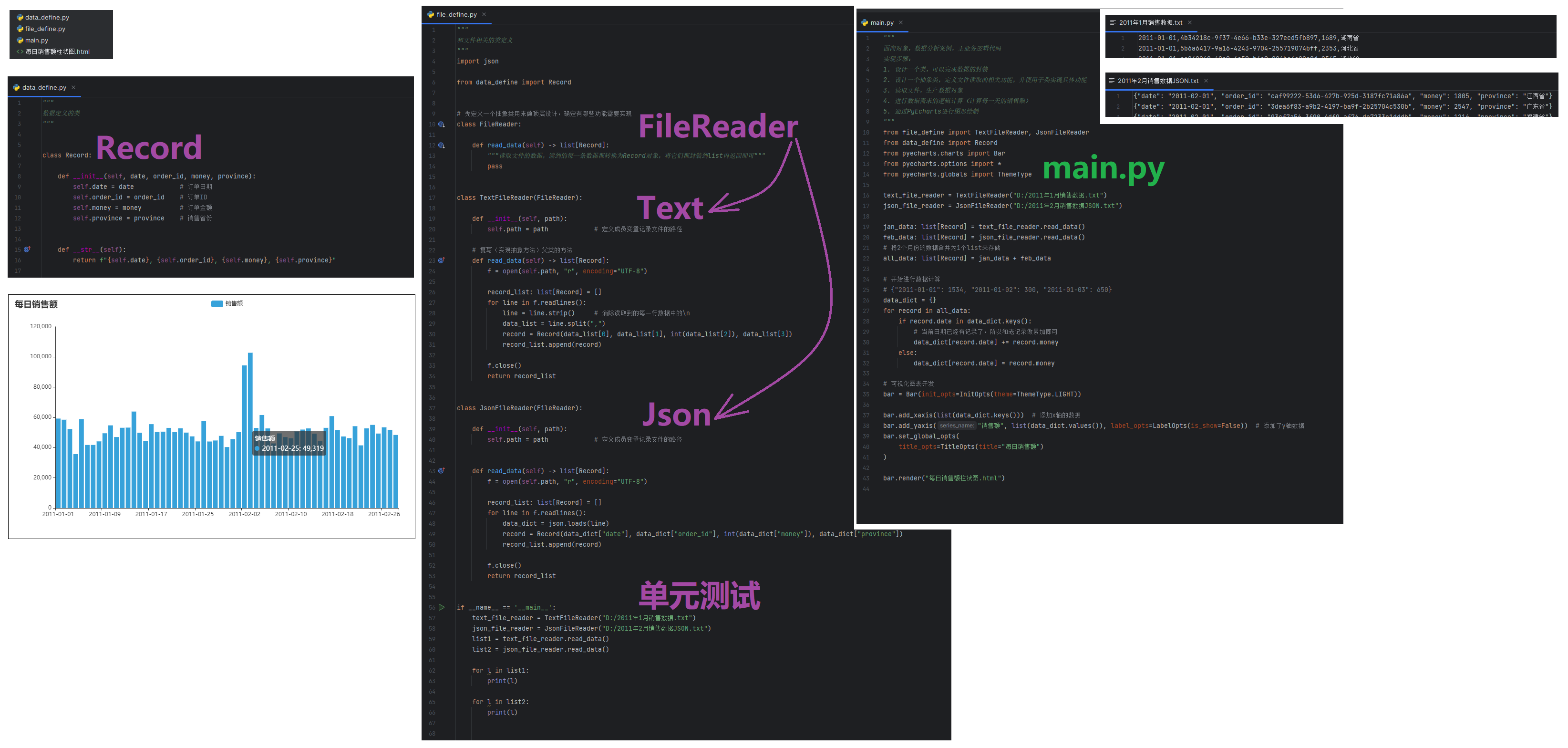Close the data_define.py editor tab
1568x748 pixels.
pyautogui.click(x=73, y=88)
